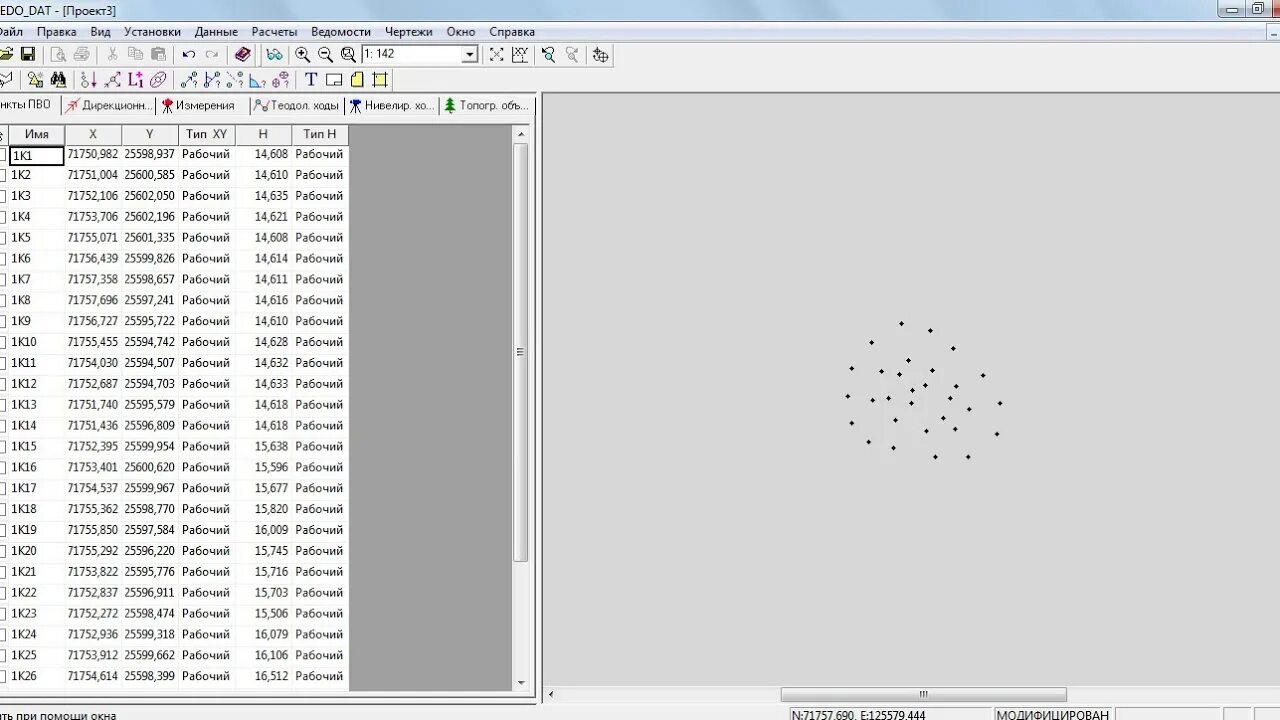
Task: Select the point name cell 1K1
Action: pos(36,155)
